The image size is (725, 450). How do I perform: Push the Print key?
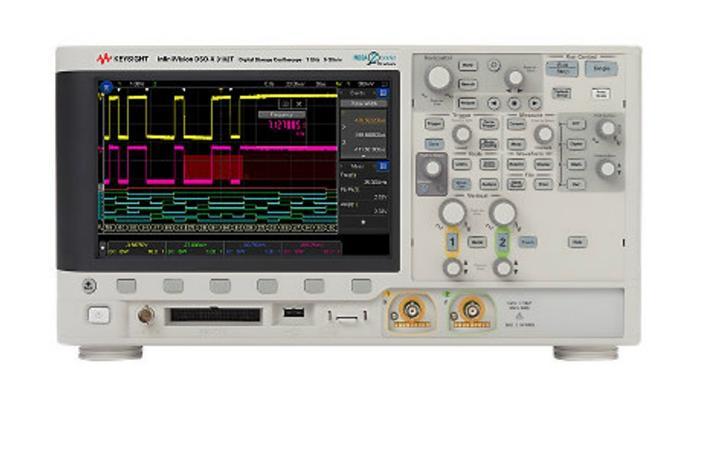pyautogui.click(x=543, y=184)
